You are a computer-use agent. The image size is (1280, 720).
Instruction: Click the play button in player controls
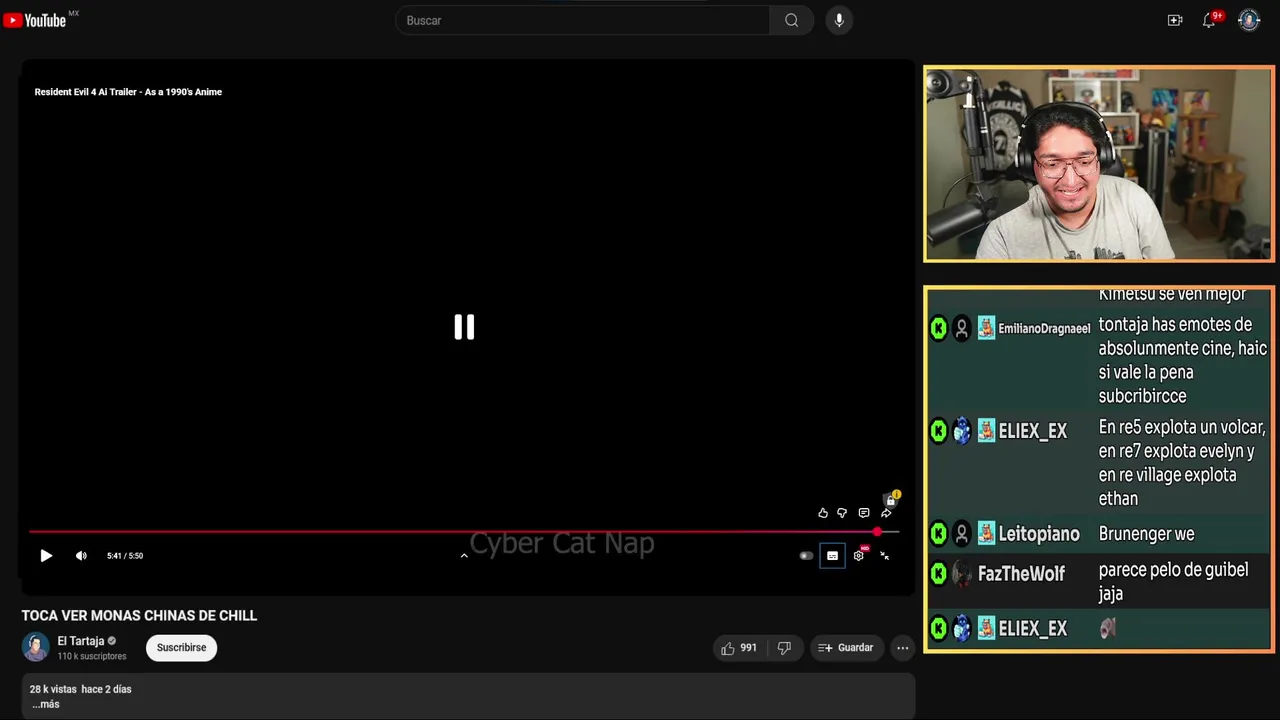pyautogui.click(x=46, y=556)
